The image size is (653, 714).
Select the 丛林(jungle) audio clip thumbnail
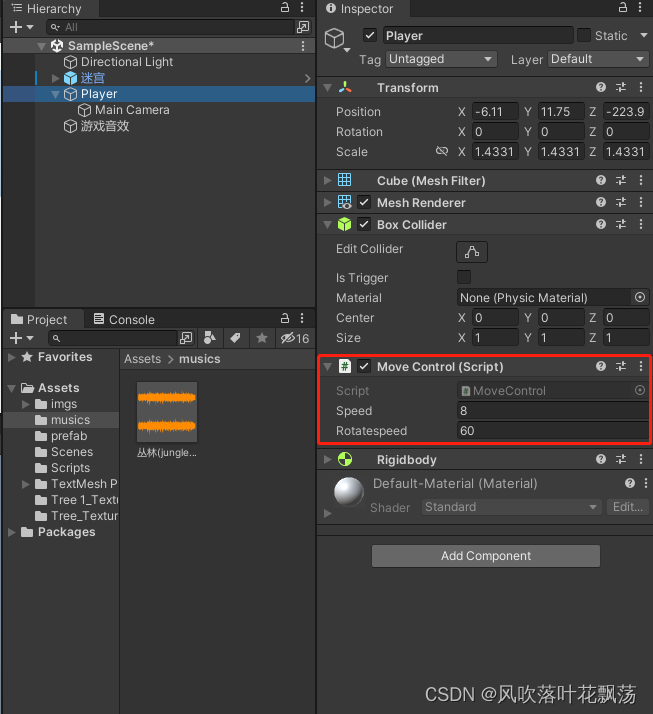tap(167, 412)
